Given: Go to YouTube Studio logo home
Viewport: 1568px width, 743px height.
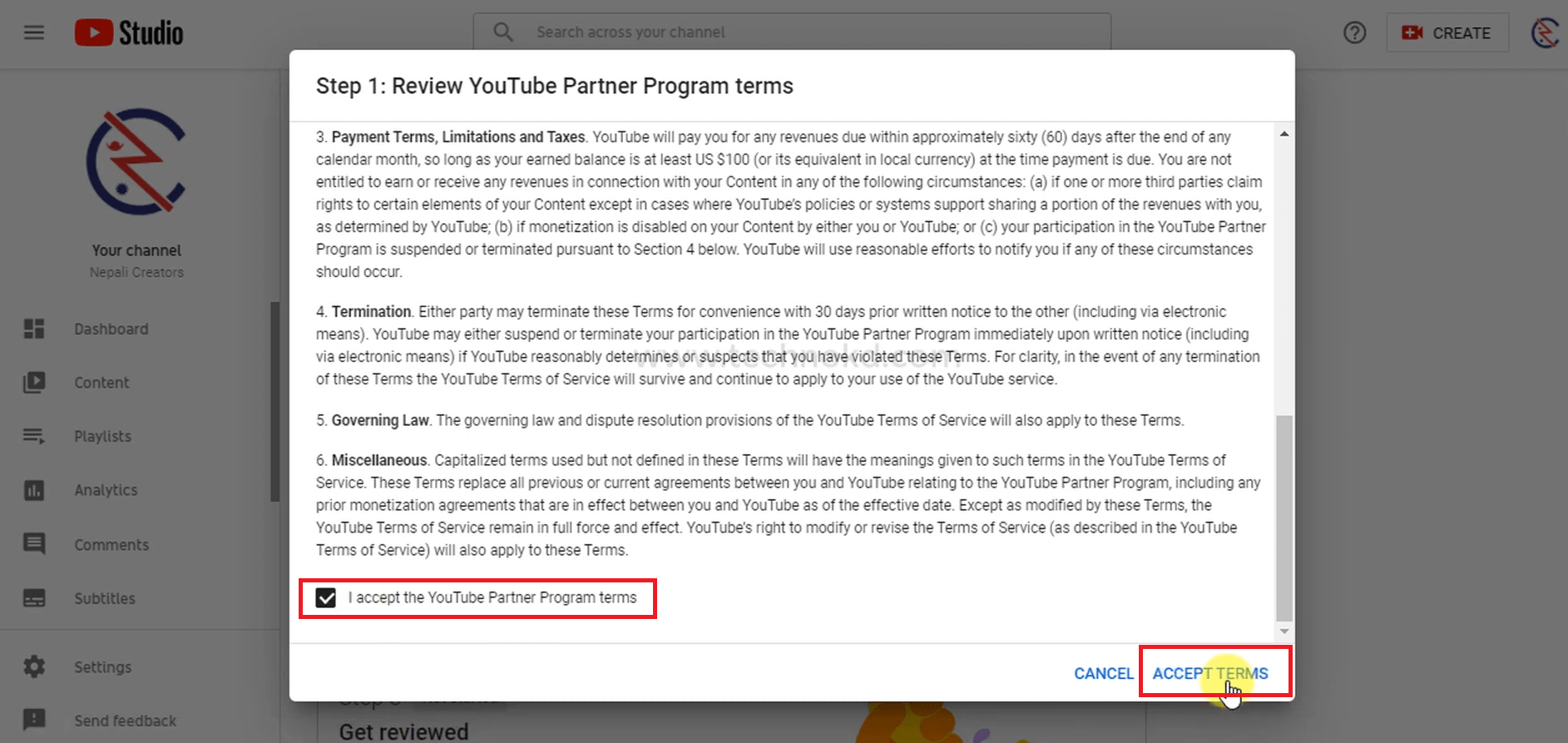Looking at the screenshot, I should [129, 32].
